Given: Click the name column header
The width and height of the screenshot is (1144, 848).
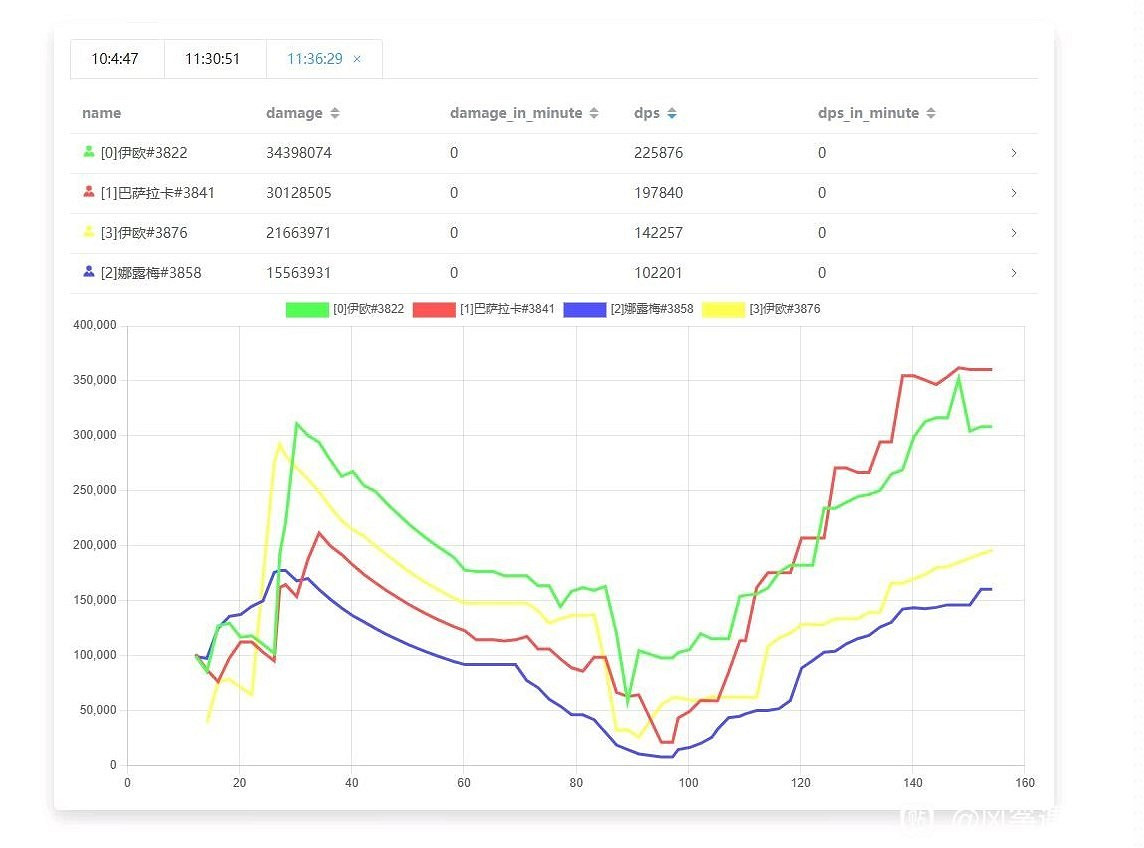Looking at the screenshot, I should coord(101,113).
